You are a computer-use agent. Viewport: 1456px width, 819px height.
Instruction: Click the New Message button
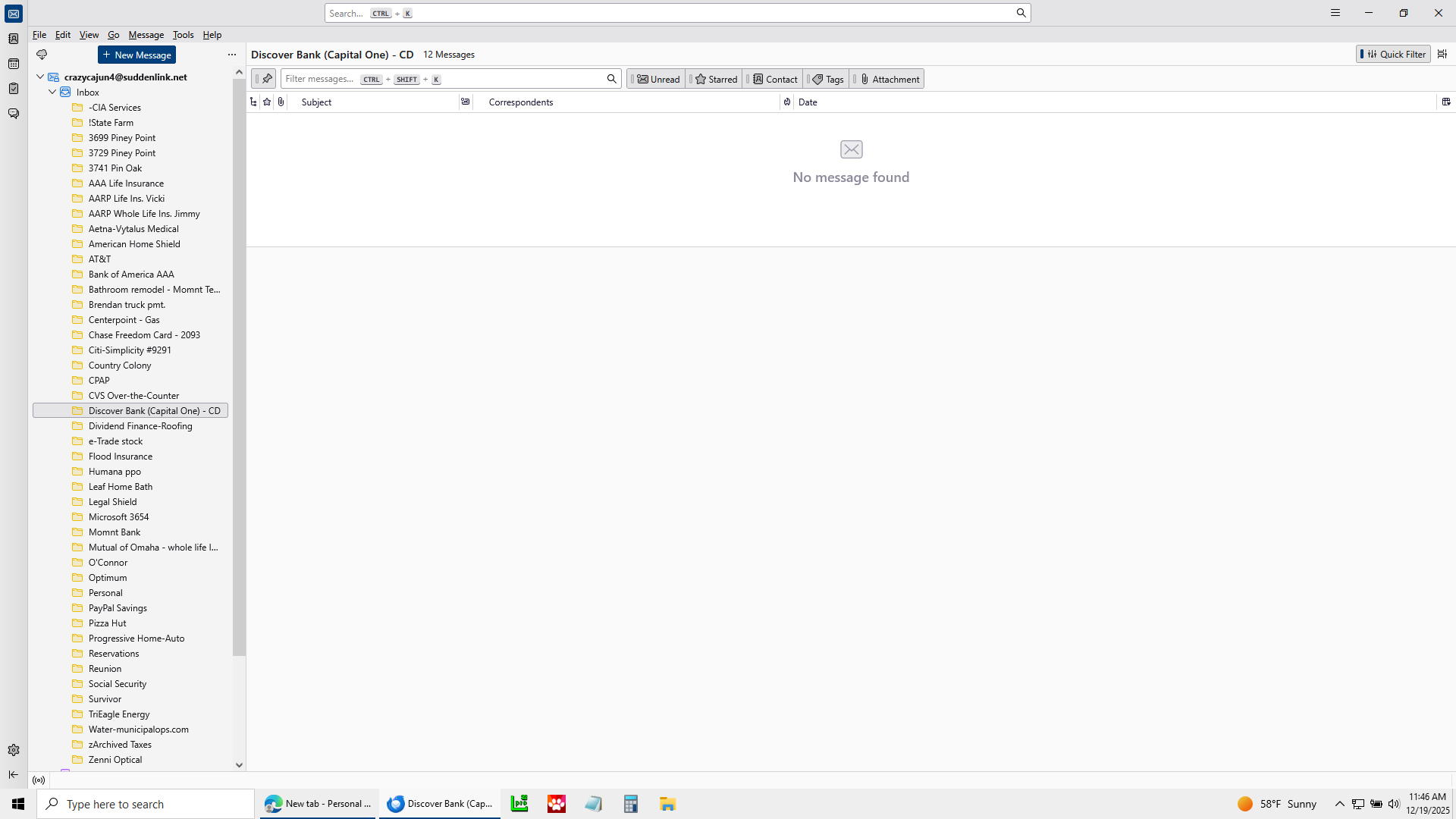(136, 55)
